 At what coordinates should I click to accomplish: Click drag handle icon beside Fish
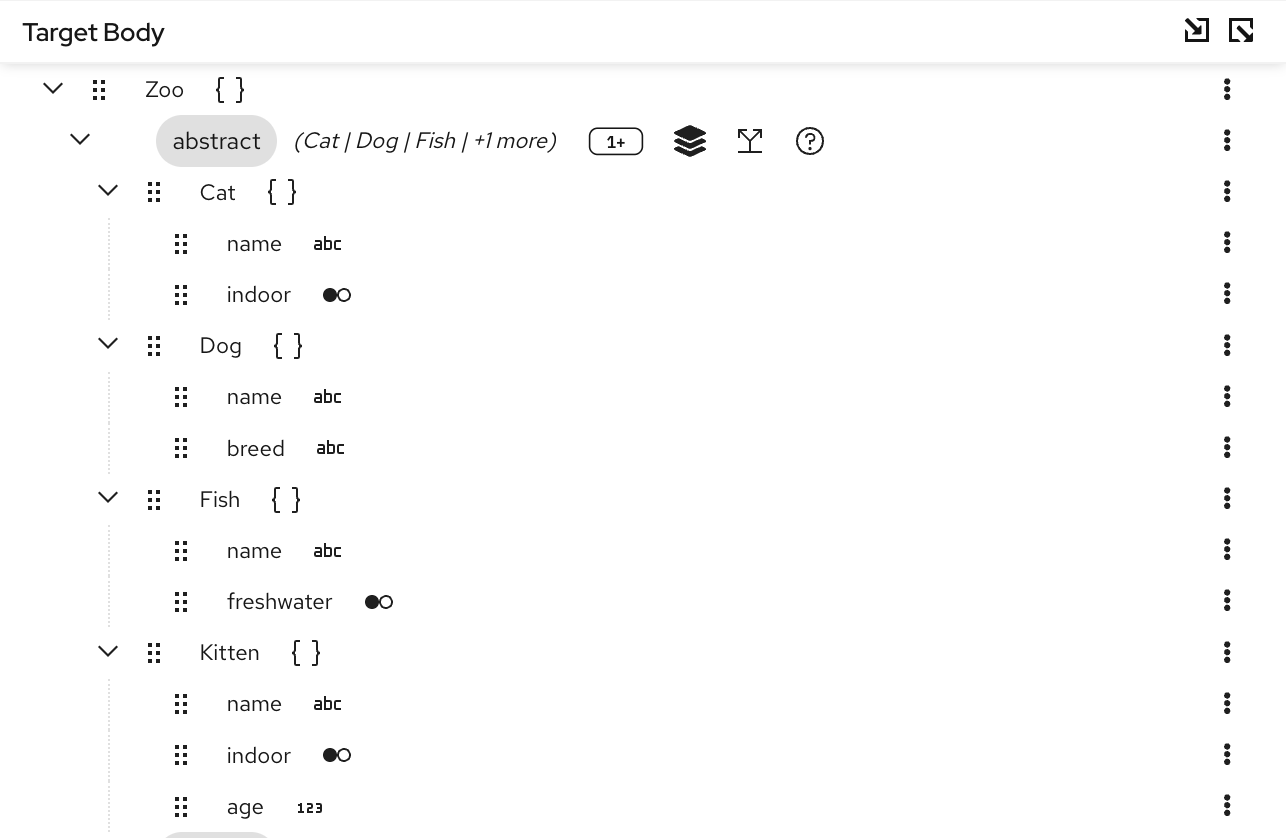point(154,499)
